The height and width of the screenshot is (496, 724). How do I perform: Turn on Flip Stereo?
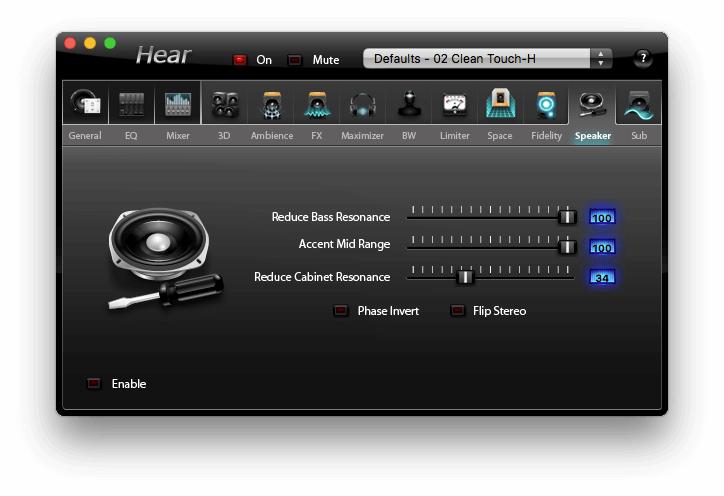point(457,311)
